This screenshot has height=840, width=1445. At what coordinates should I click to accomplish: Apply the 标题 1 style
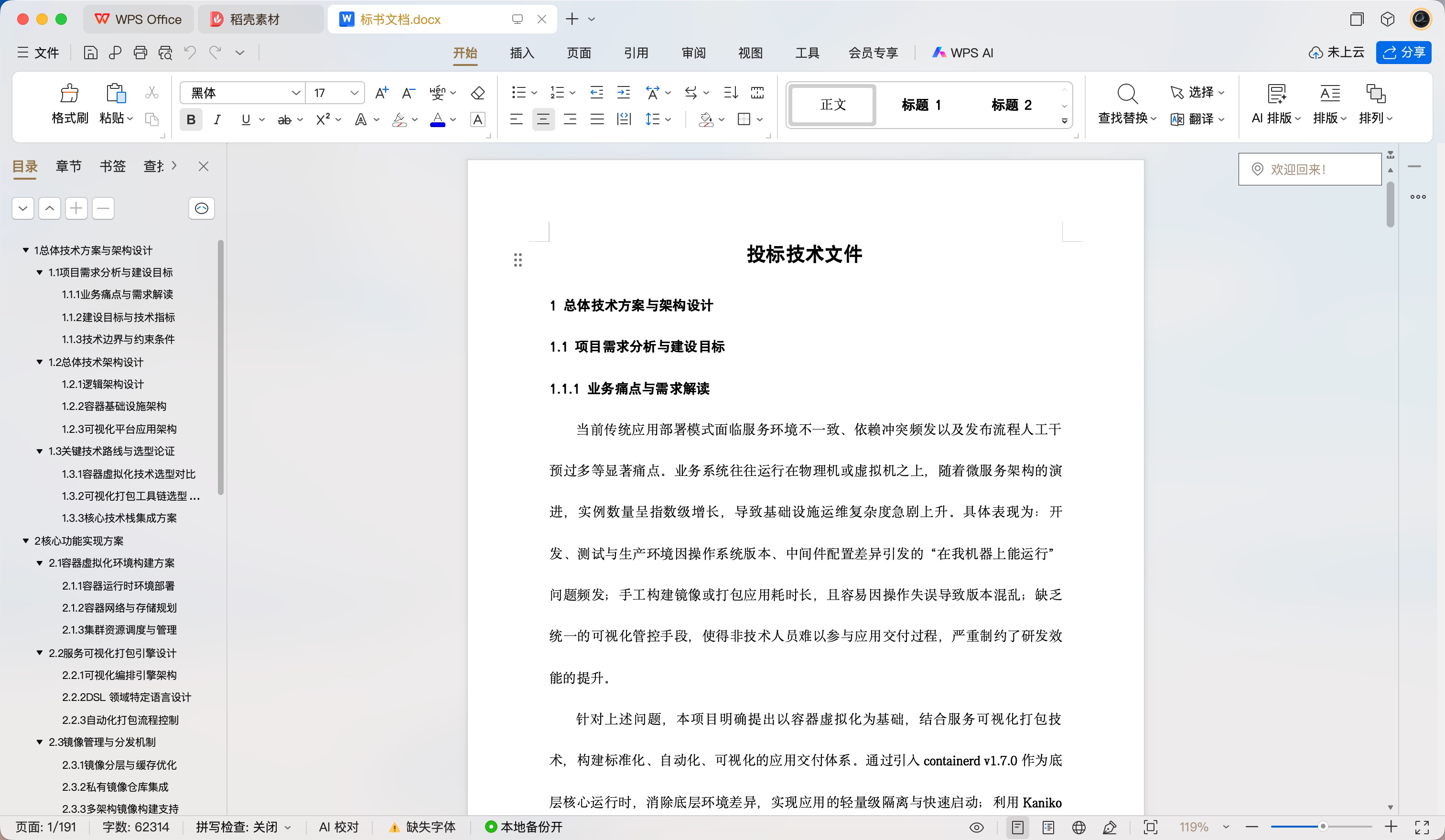click(921, 104)
